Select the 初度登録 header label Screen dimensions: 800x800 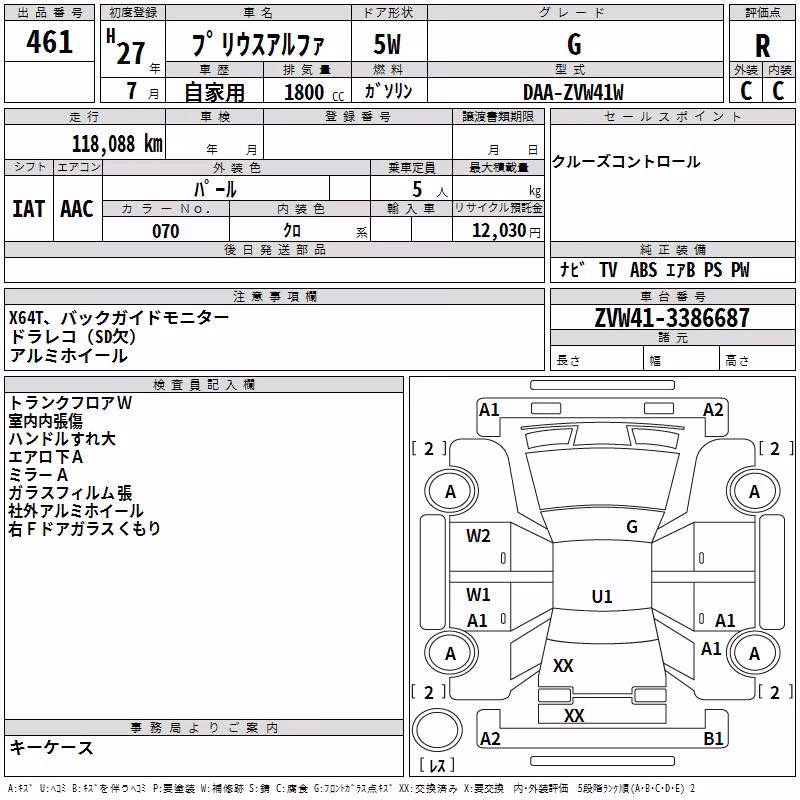point(133,13)
